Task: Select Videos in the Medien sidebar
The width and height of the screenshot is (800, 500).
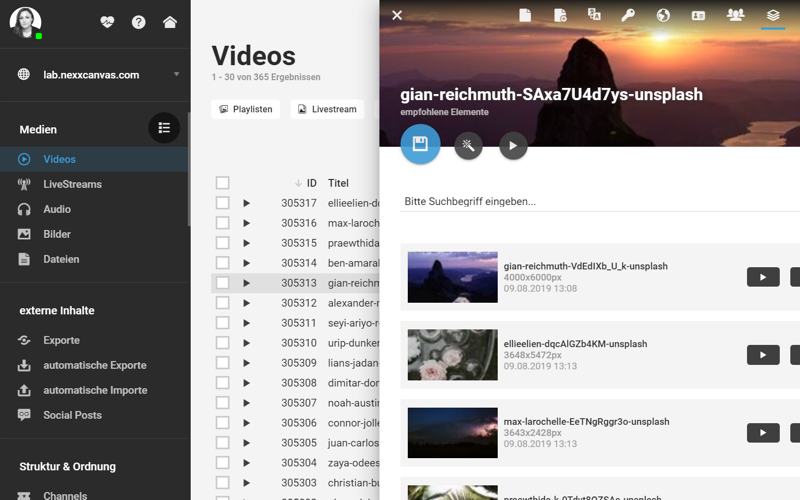Action: click(95, 159)
